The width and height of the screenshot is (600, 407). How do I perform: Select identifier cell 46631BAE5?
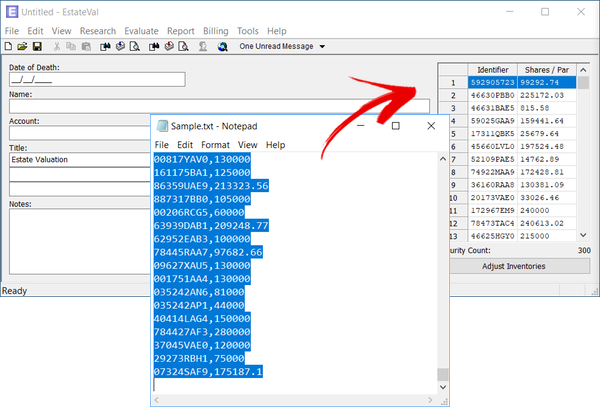492,108
